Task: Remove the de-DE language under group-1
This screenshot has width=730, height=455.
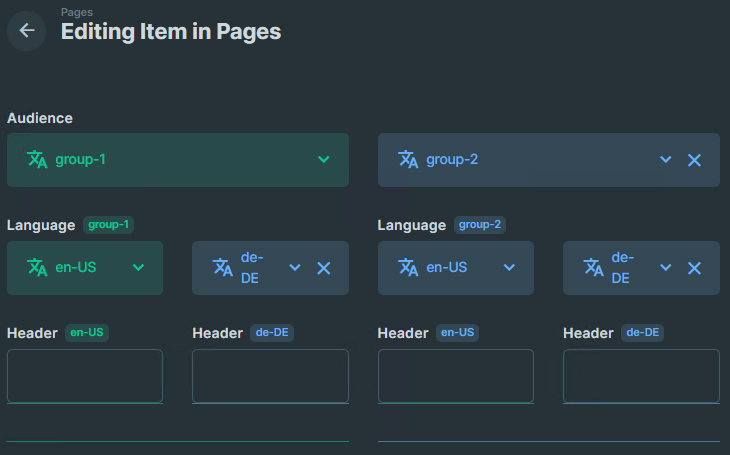Action: pyautogui.click(x=324, y=268)
